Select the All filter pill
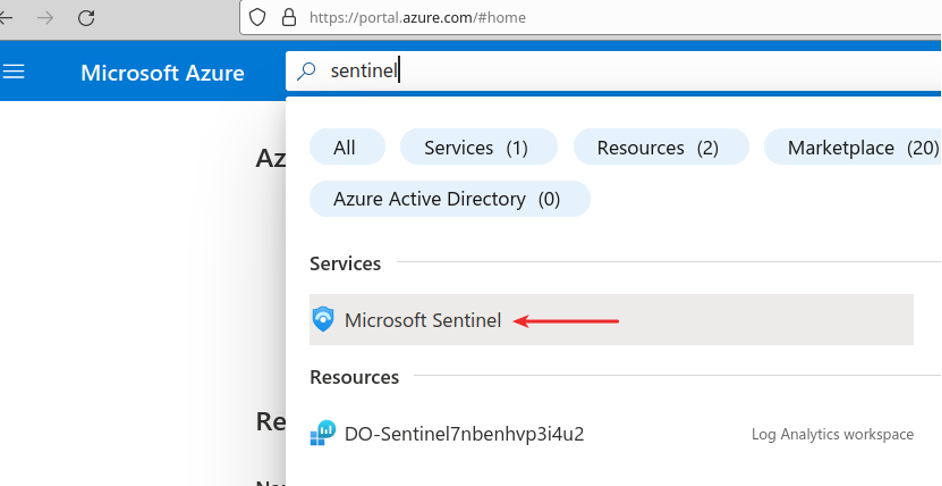This screenshot has height=486, width=942. 345,147
